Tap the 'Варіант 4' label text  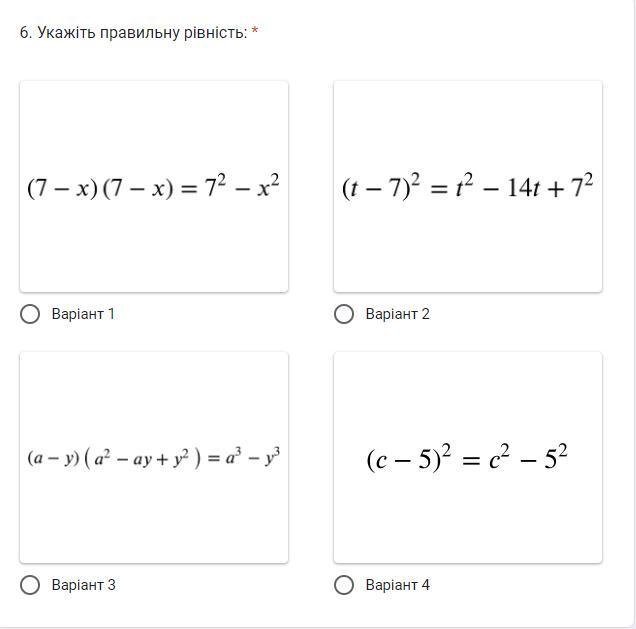397,585
